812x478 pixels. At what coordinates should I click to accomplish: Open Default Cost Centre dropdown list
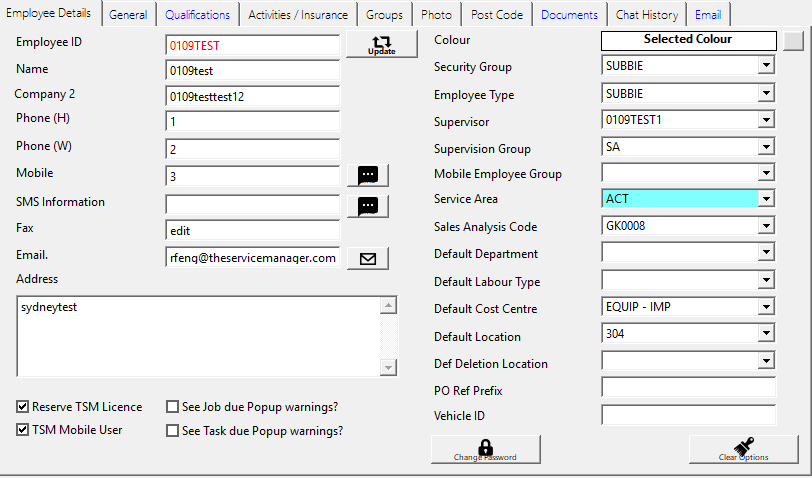tap(766, 307)
